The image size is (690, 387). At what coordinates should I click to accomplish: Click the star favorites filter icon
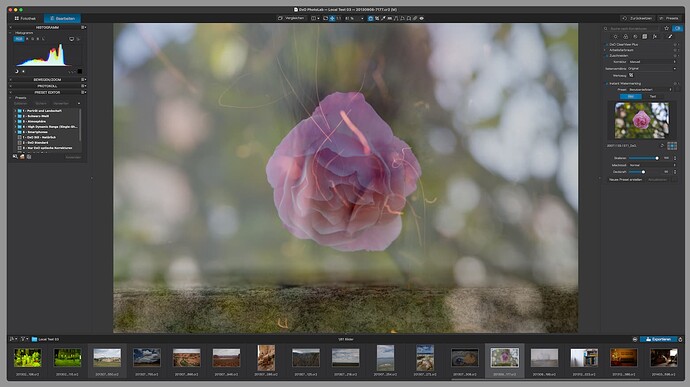666,28
